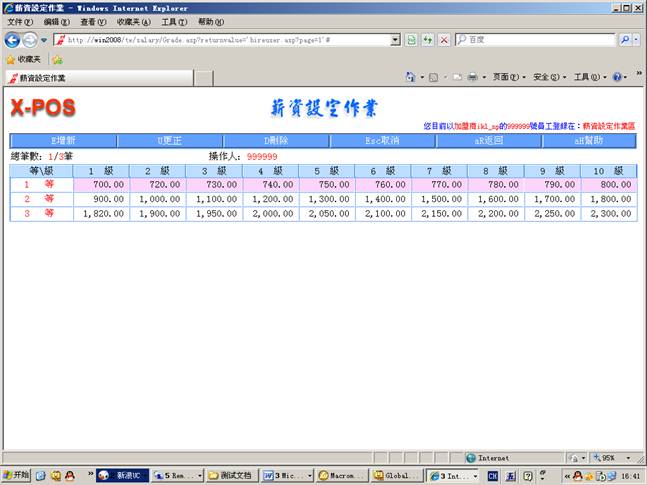Click the Print icon in command bar

(x=473, y=77)
